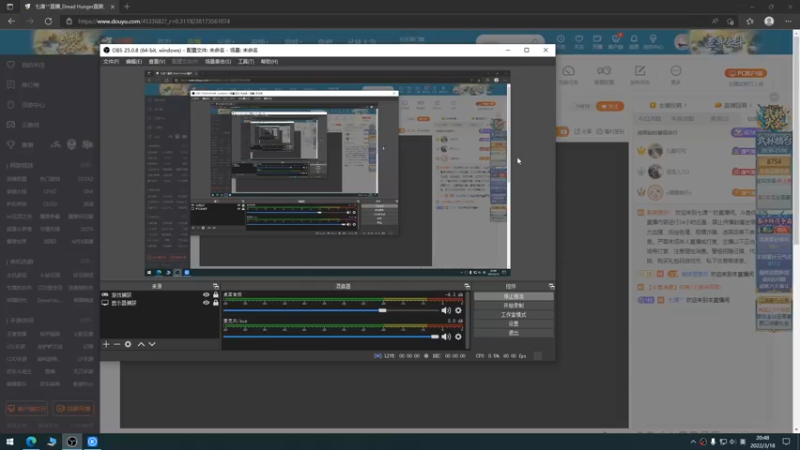Open the 编辑(E) menu in OBS
Screen dimensions: 800x450
coord(134,62)
